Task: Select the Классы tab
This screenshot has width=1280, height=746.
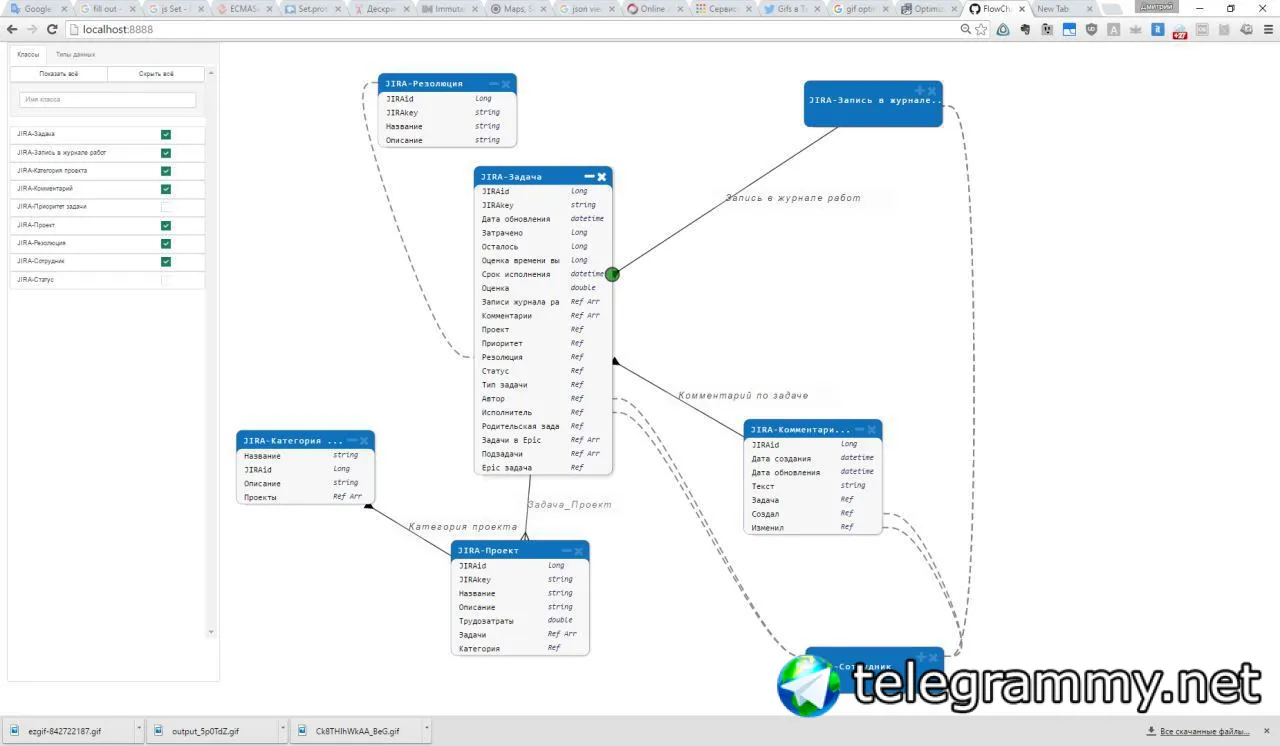Action: (x=28, y=54)
